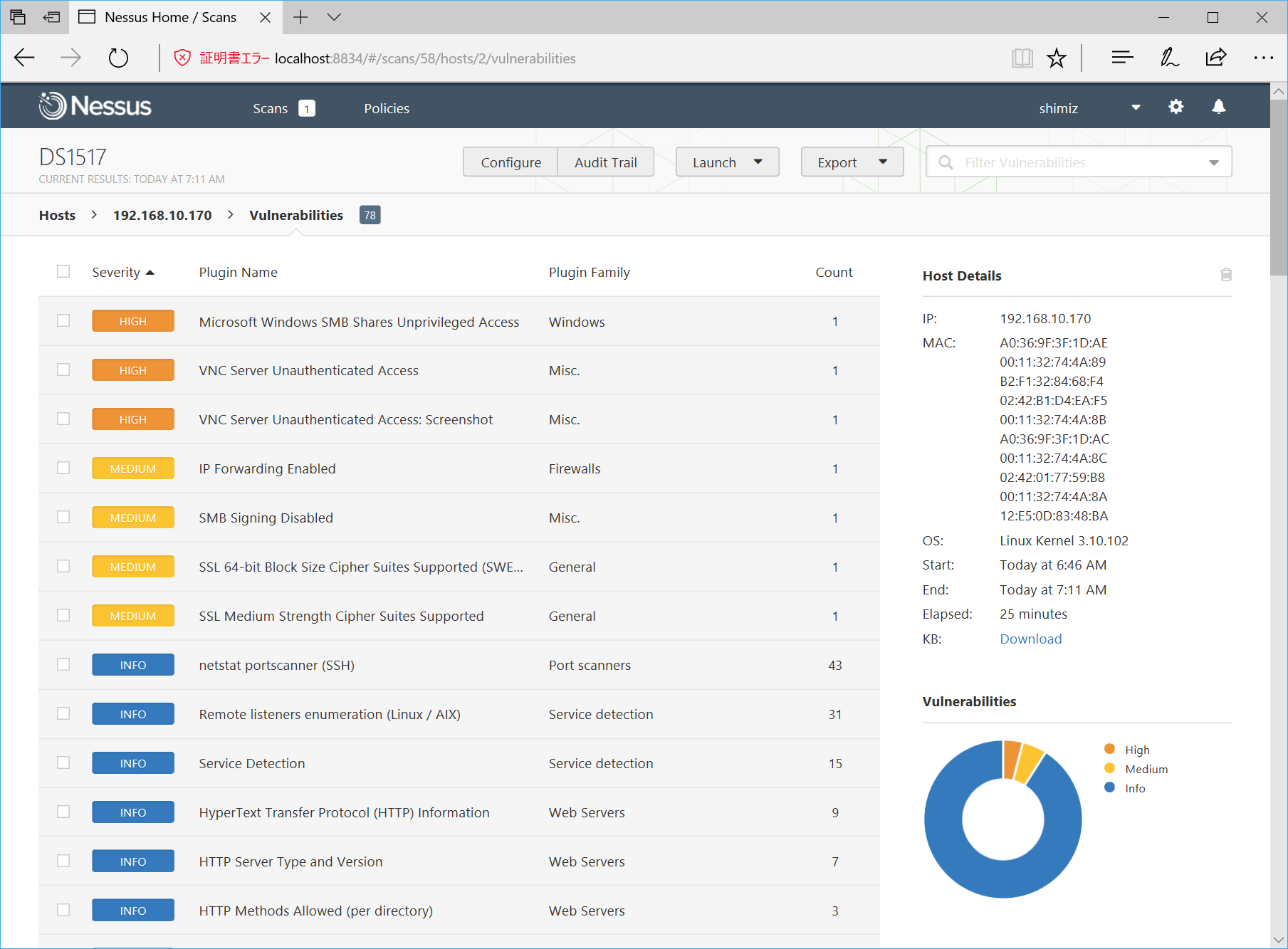Image resolution: width=1288 pixels, height=949 pixels.
Task: Click the search magnifier in filter box
Action: 946,162
